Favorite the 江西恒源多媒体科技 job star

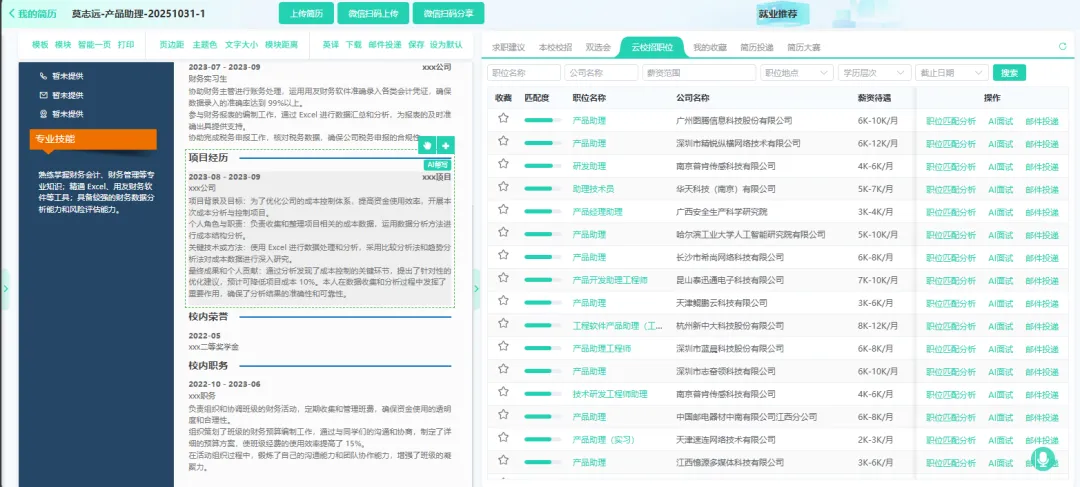pos(503,461)
